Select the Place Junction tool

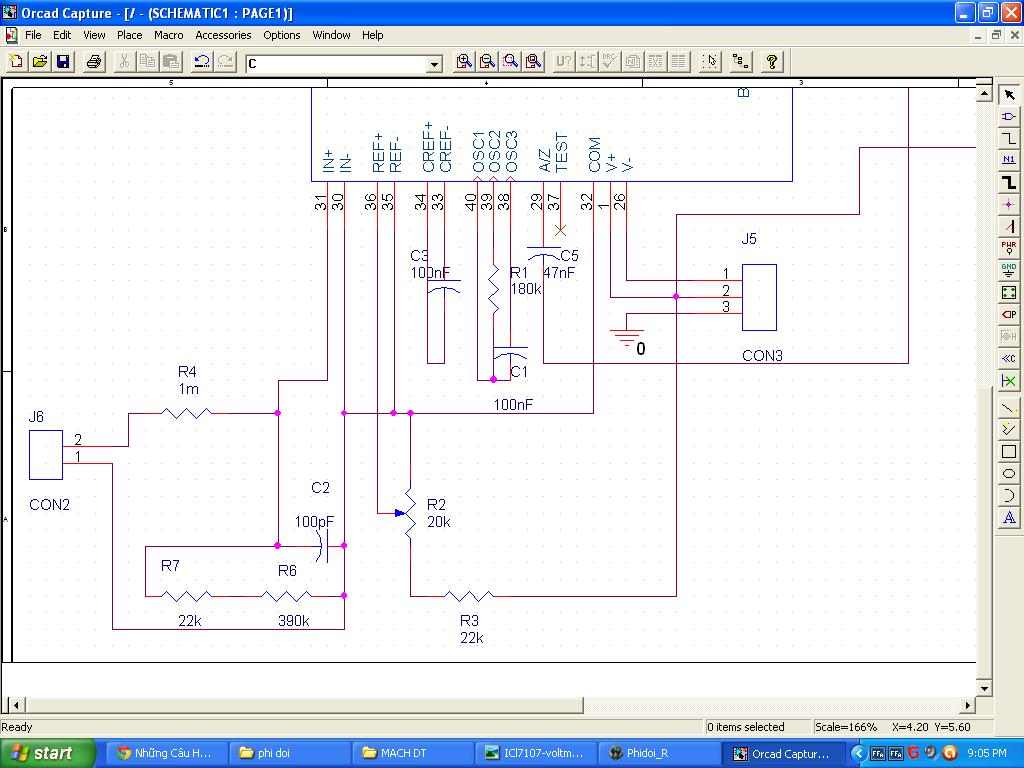click(x=1009, y=204)
